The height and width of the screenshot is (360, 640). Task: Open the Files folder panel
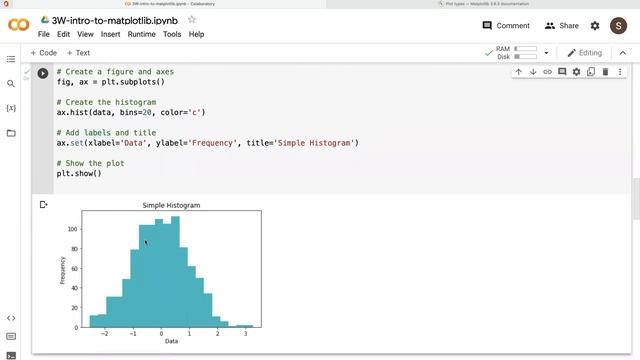11,133
